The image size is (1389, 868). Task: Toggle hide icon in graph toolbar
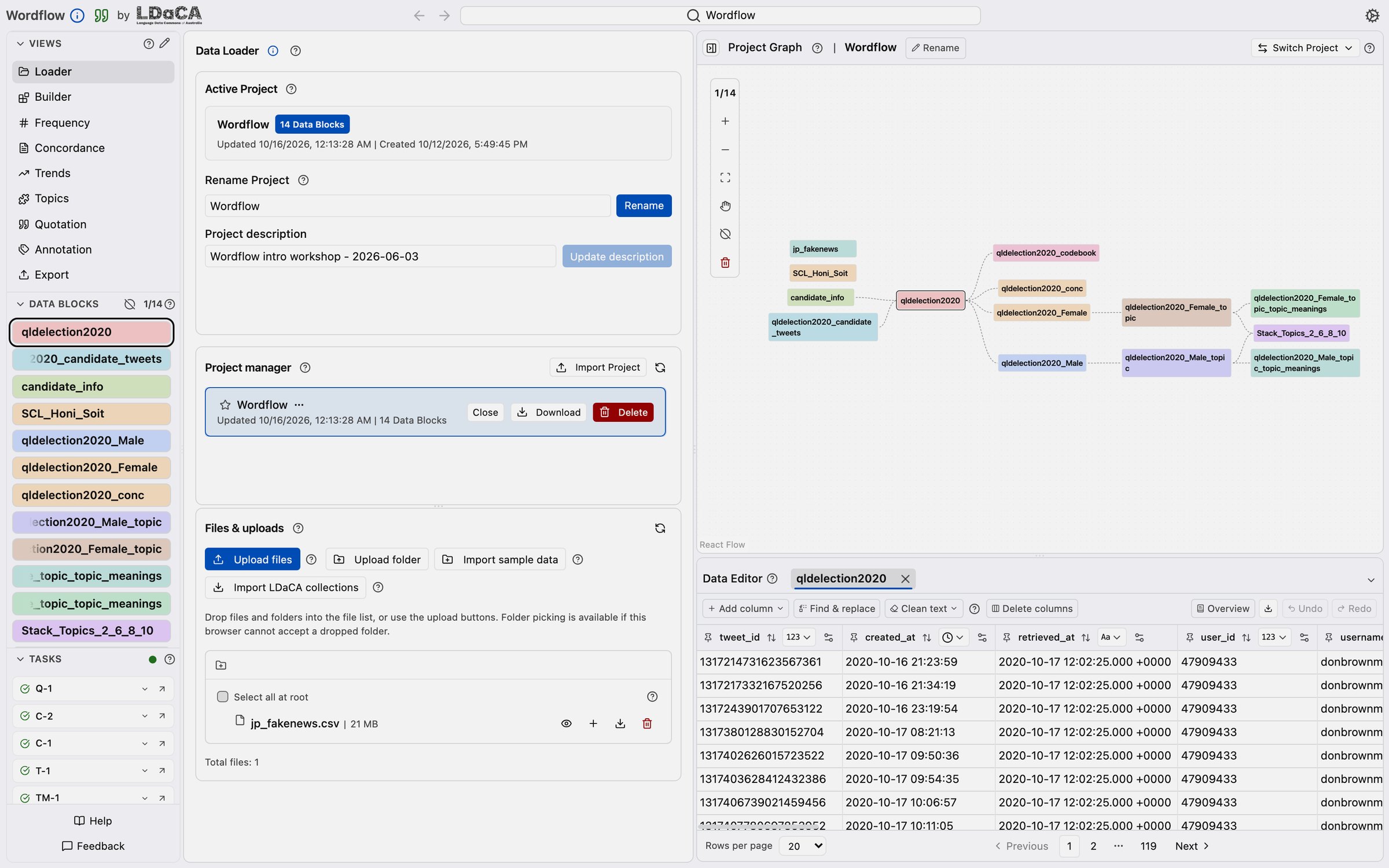point(725,234)
